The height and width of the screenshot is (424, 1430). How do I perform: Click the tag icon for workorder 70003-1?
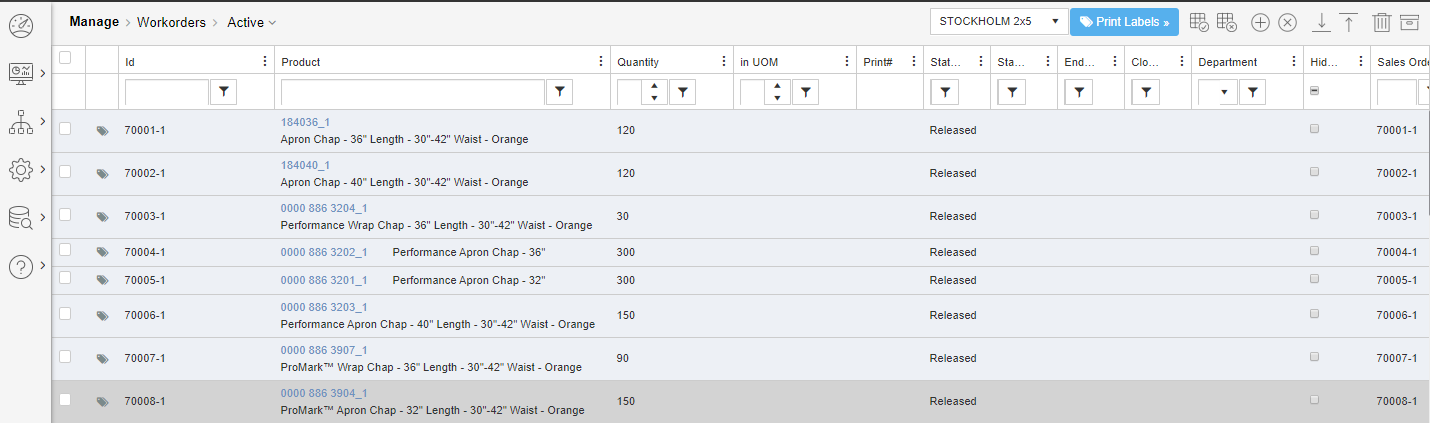(102, 217)
